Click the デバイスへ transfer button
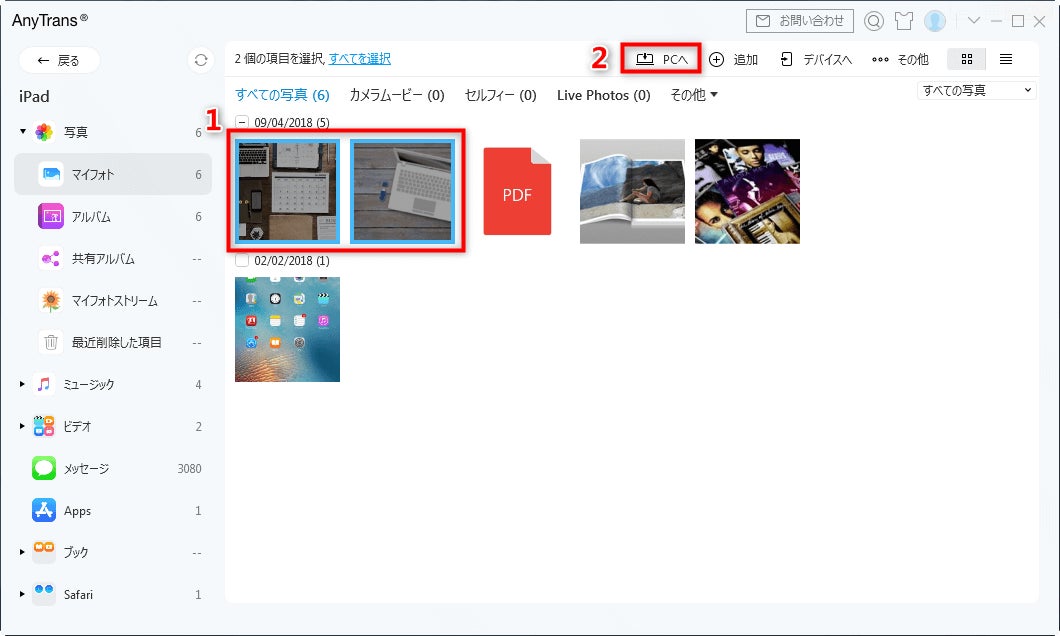 816,59
